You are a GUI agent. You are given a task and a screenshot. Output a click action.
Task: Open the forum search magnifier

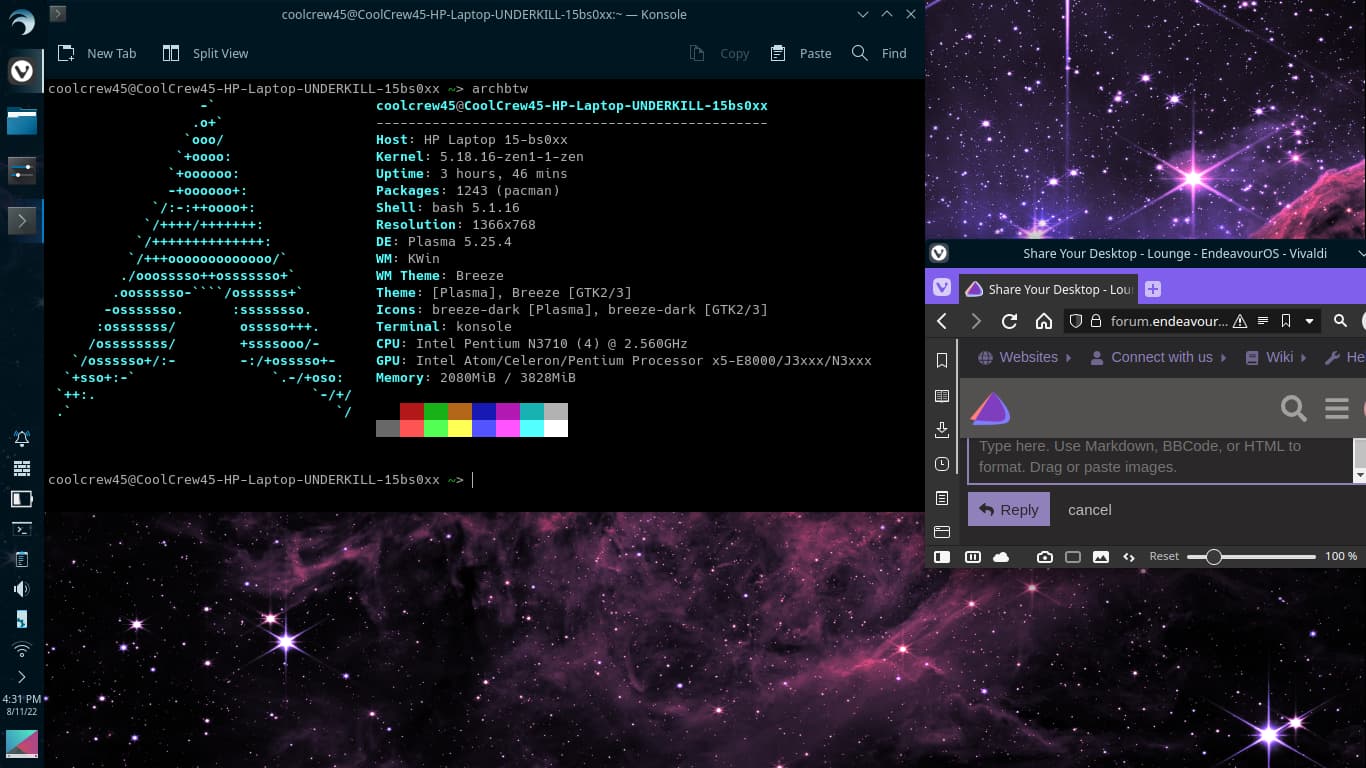coord(1294,408)
